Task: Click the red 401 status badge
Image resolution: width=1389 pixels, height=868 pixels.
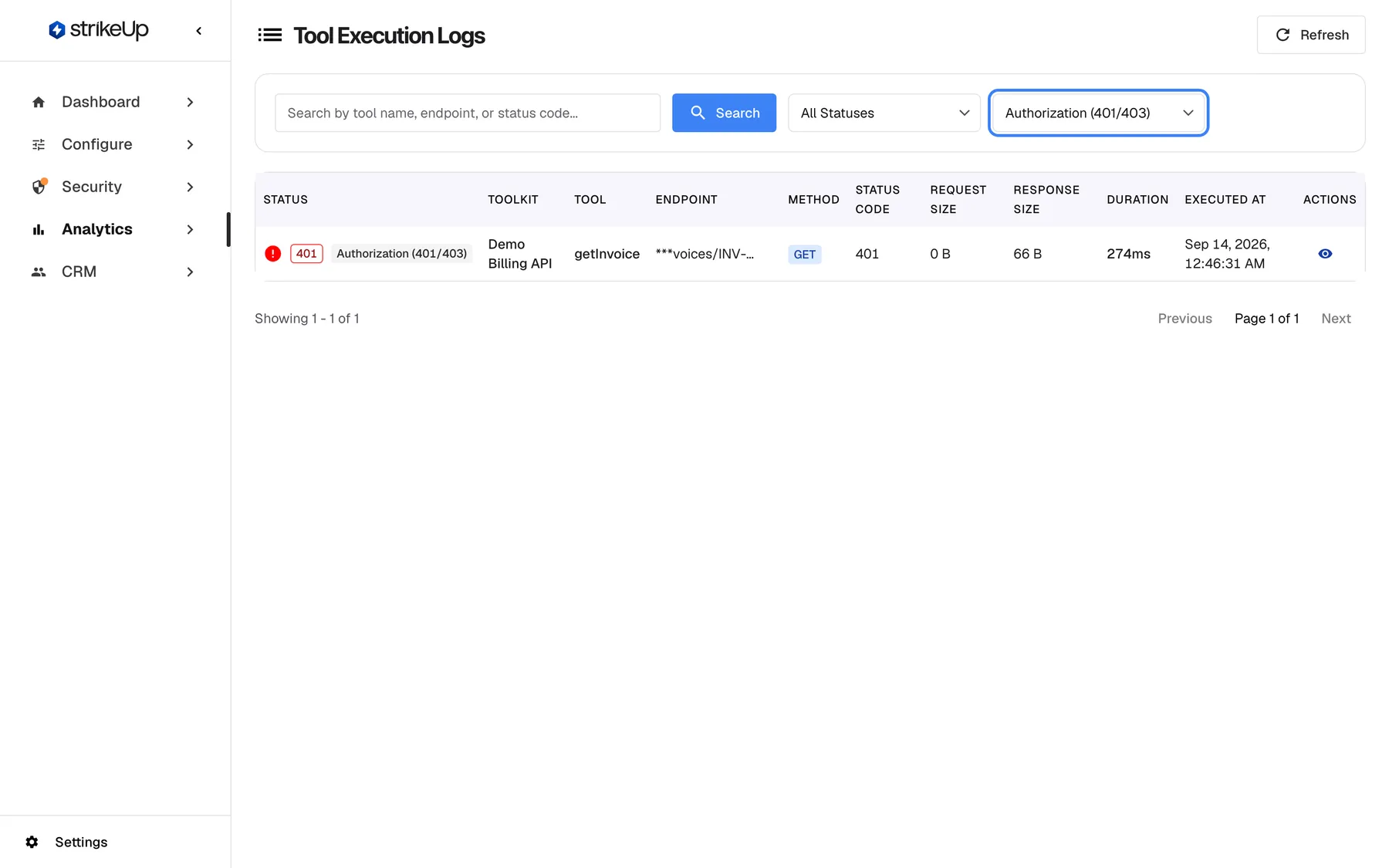Action: tap(306, 254)
